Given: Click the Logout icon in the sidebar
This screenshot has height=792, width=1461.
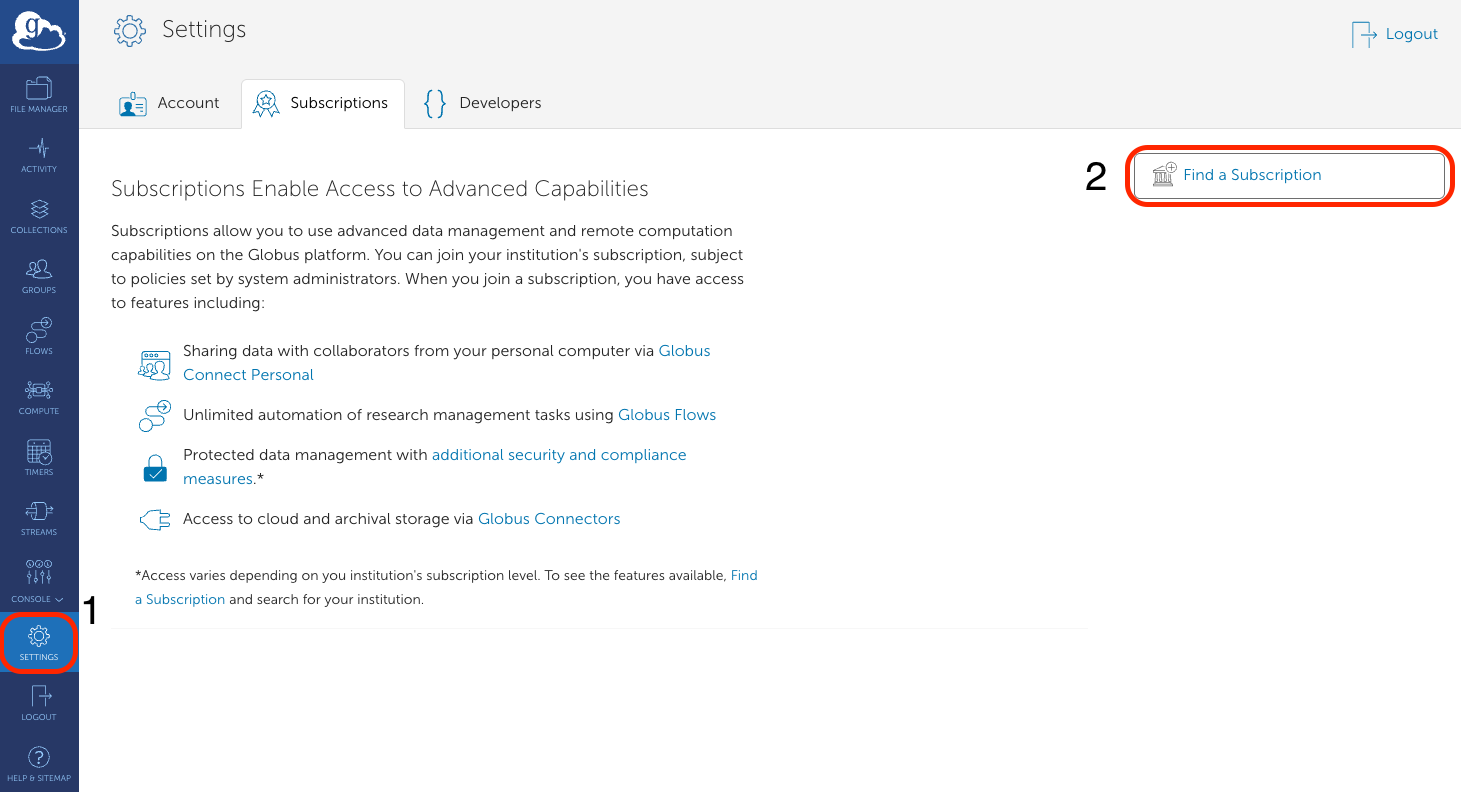Looking at the screenshot, I should click(39, 703).
